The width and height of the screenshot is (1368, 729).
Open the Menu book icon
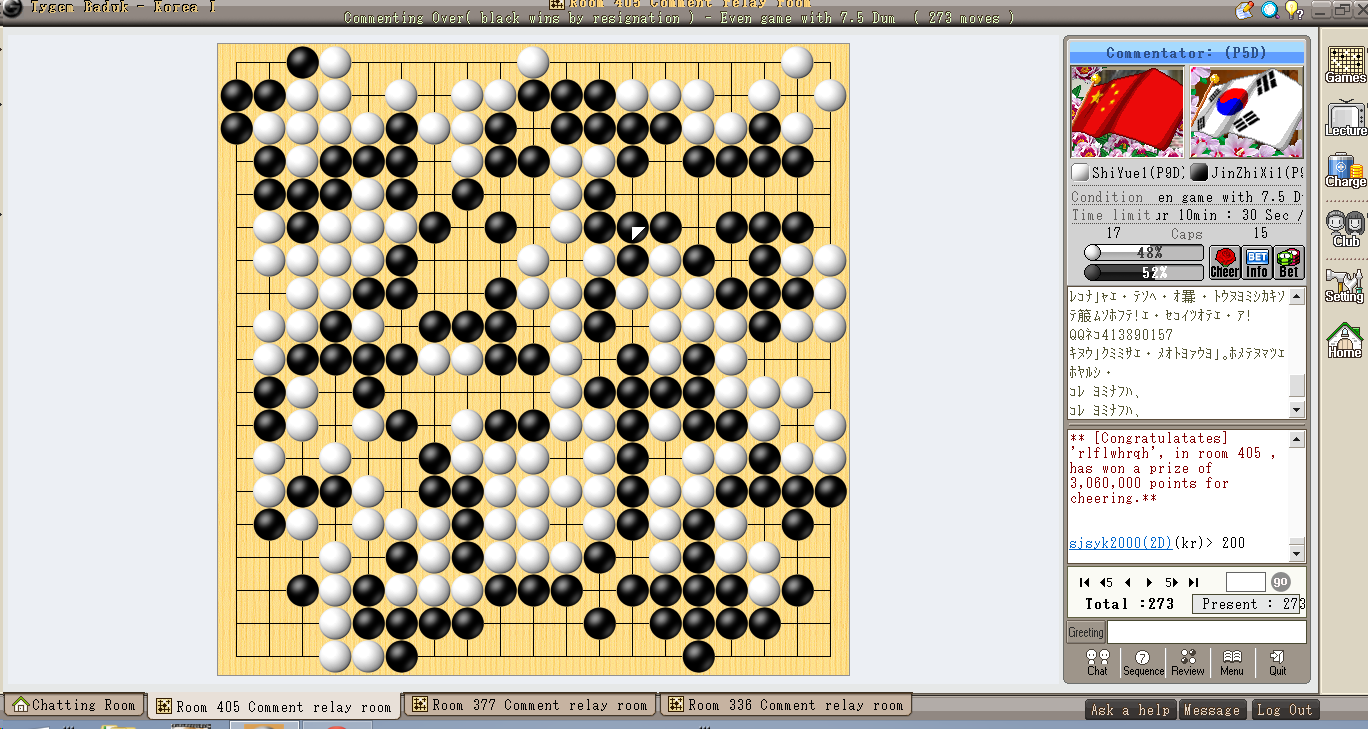click(1232, 663)
